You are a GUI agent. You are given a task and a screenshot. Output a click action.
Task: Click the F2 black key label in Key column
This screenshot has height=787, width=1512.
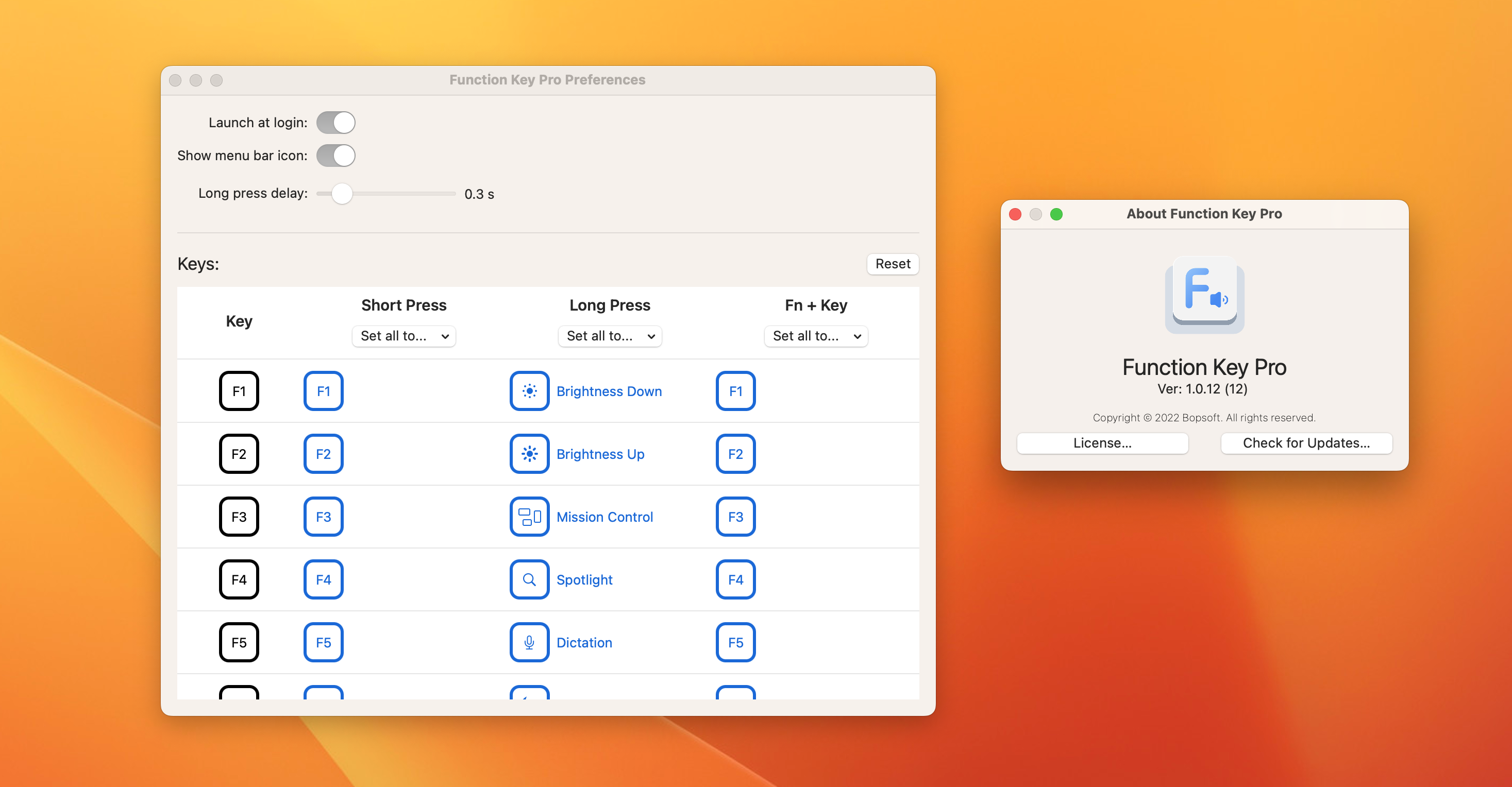pyautogui.click(x=239, y=454)
